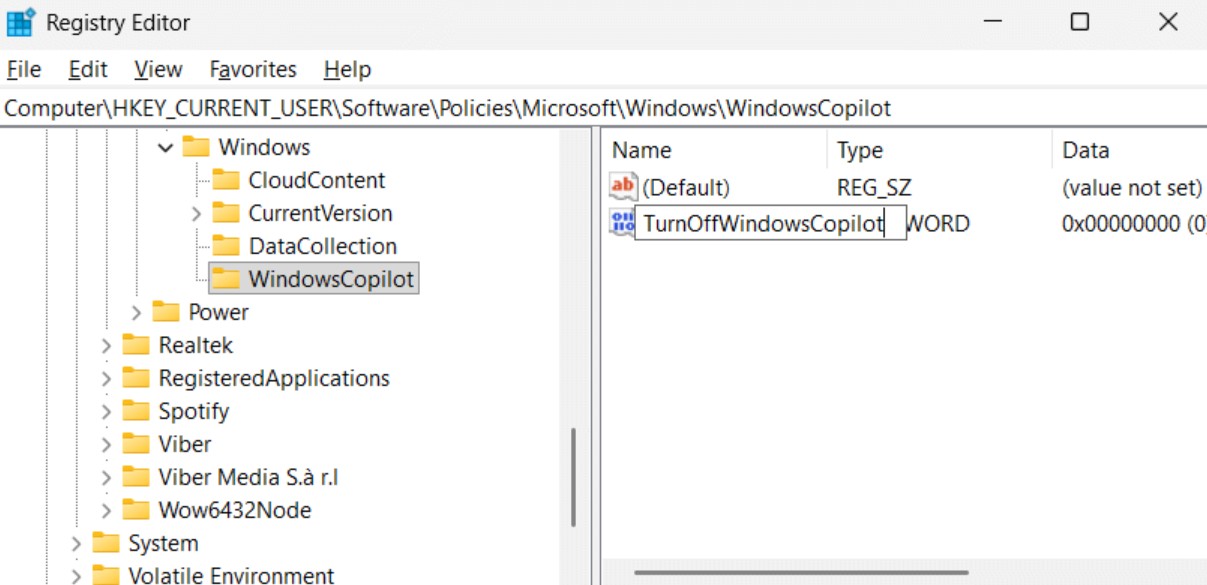Click the Viber Media S.à r.l folder icon
This screenshot has height=585, width=1207.
[136, 477]
